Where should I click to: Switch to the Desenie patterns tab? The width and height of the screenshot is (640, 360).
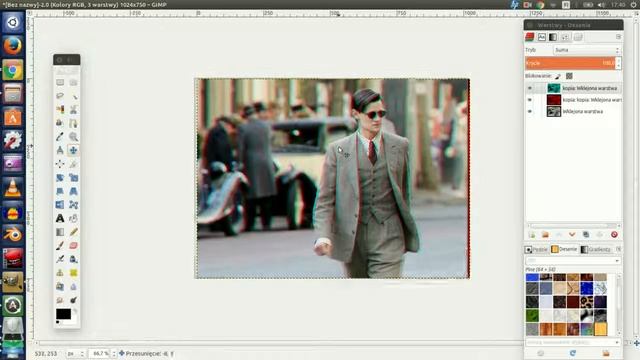(564, 249)
